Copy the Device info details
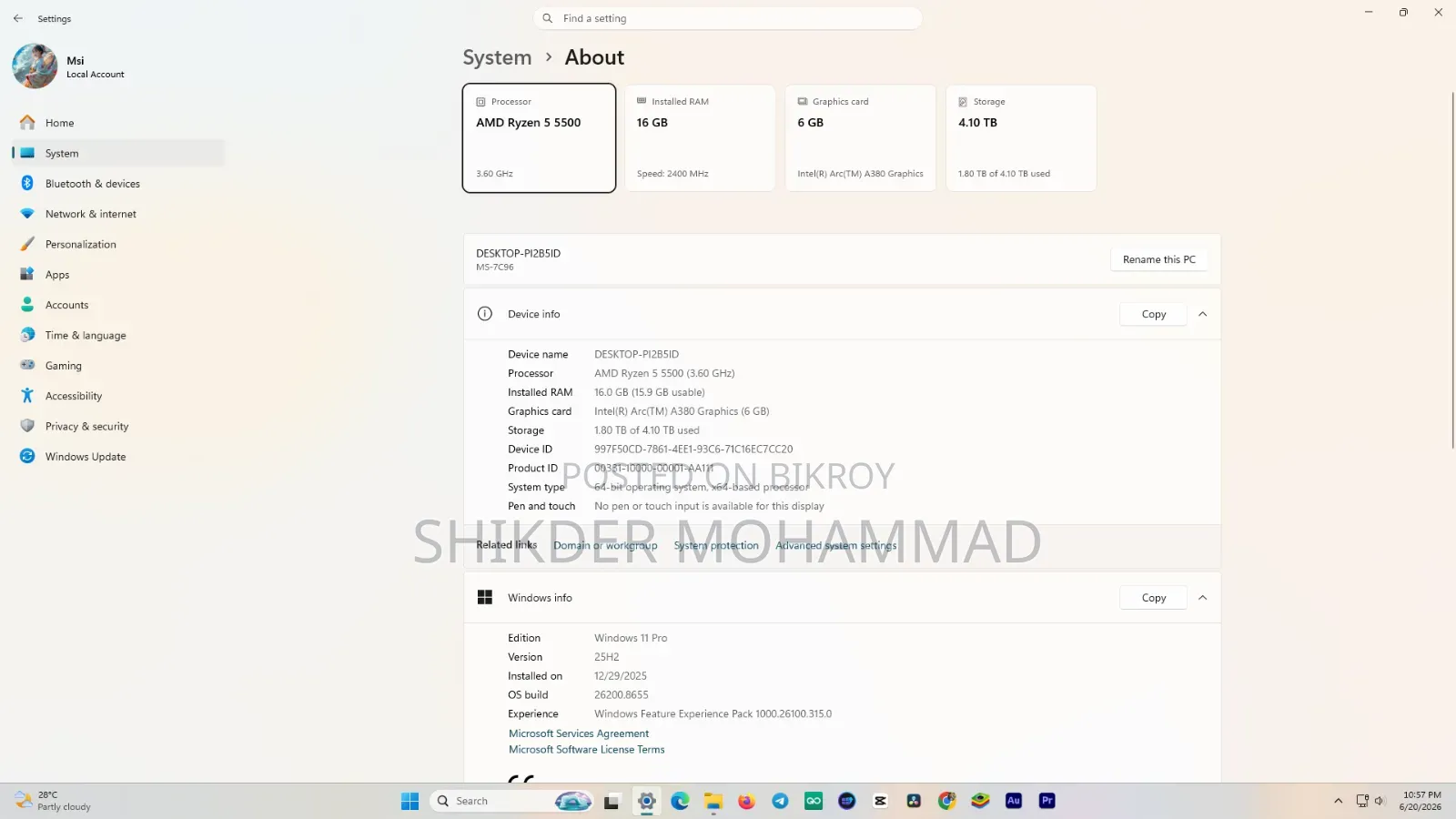The image size is (1456, 819). [1153, 314]
